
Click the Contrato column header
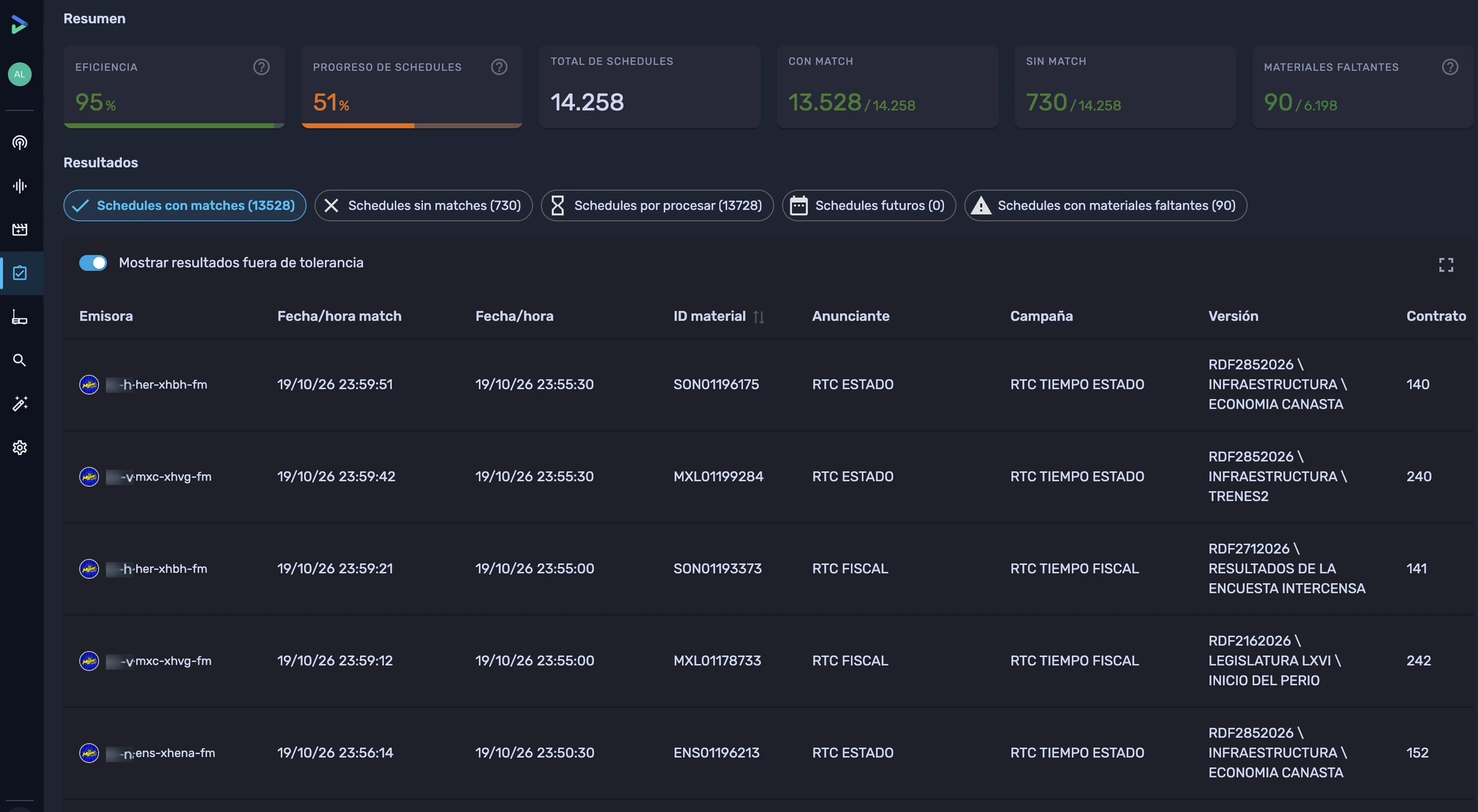[1436, 316]
